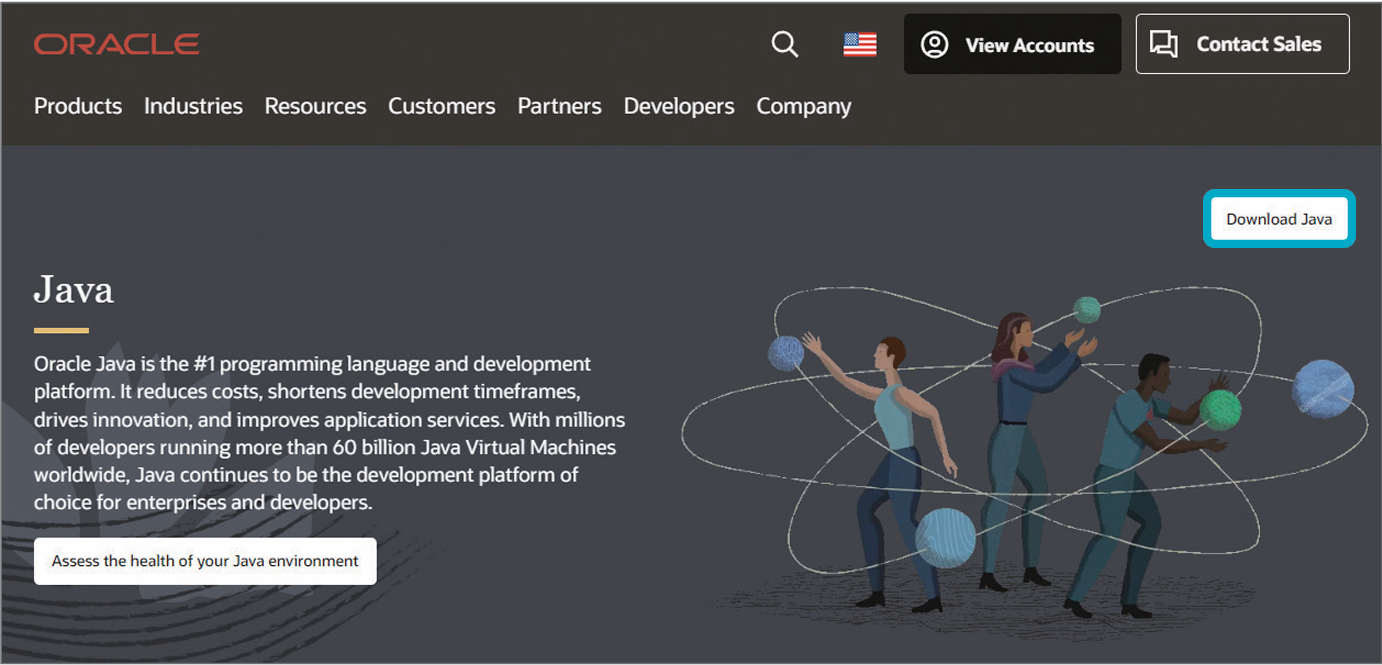This screenshot has height=665, width=1382.
Task: Open the Products menu
Action: [78, 106]
